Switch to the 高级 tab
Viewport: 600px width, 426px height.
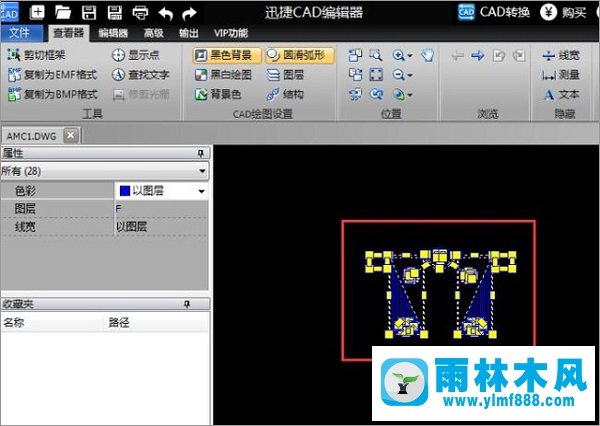point(153,33)
